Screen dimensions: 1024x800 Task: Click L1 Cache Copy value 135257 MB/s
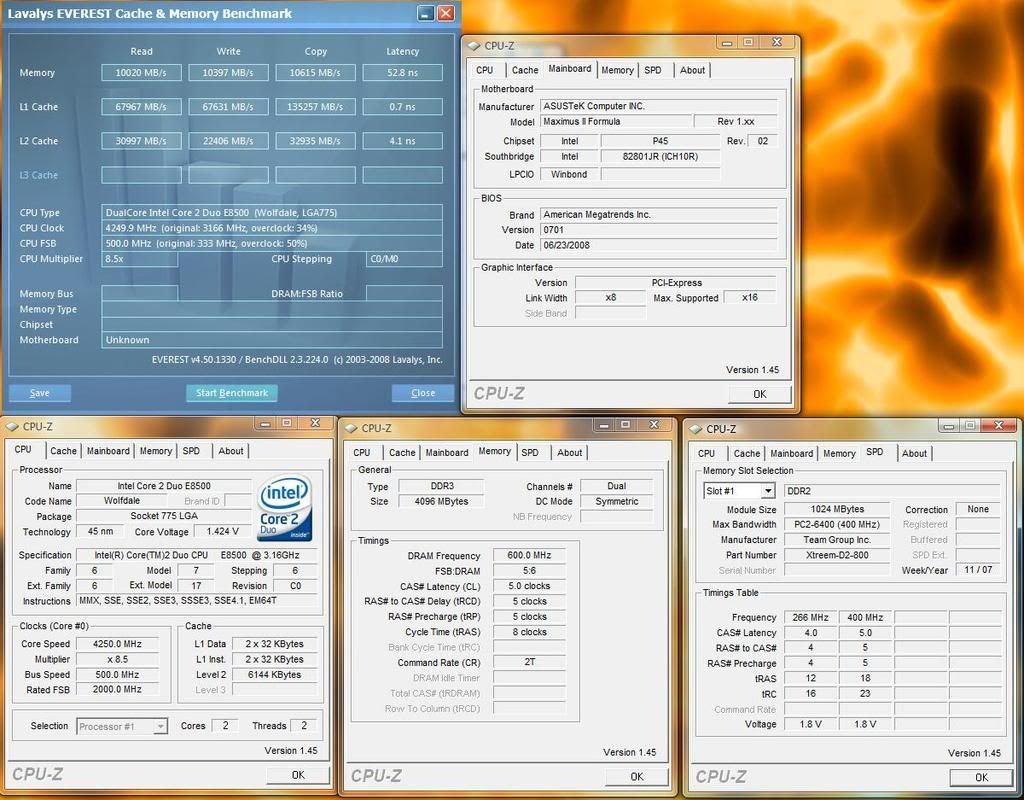[315, 106]
